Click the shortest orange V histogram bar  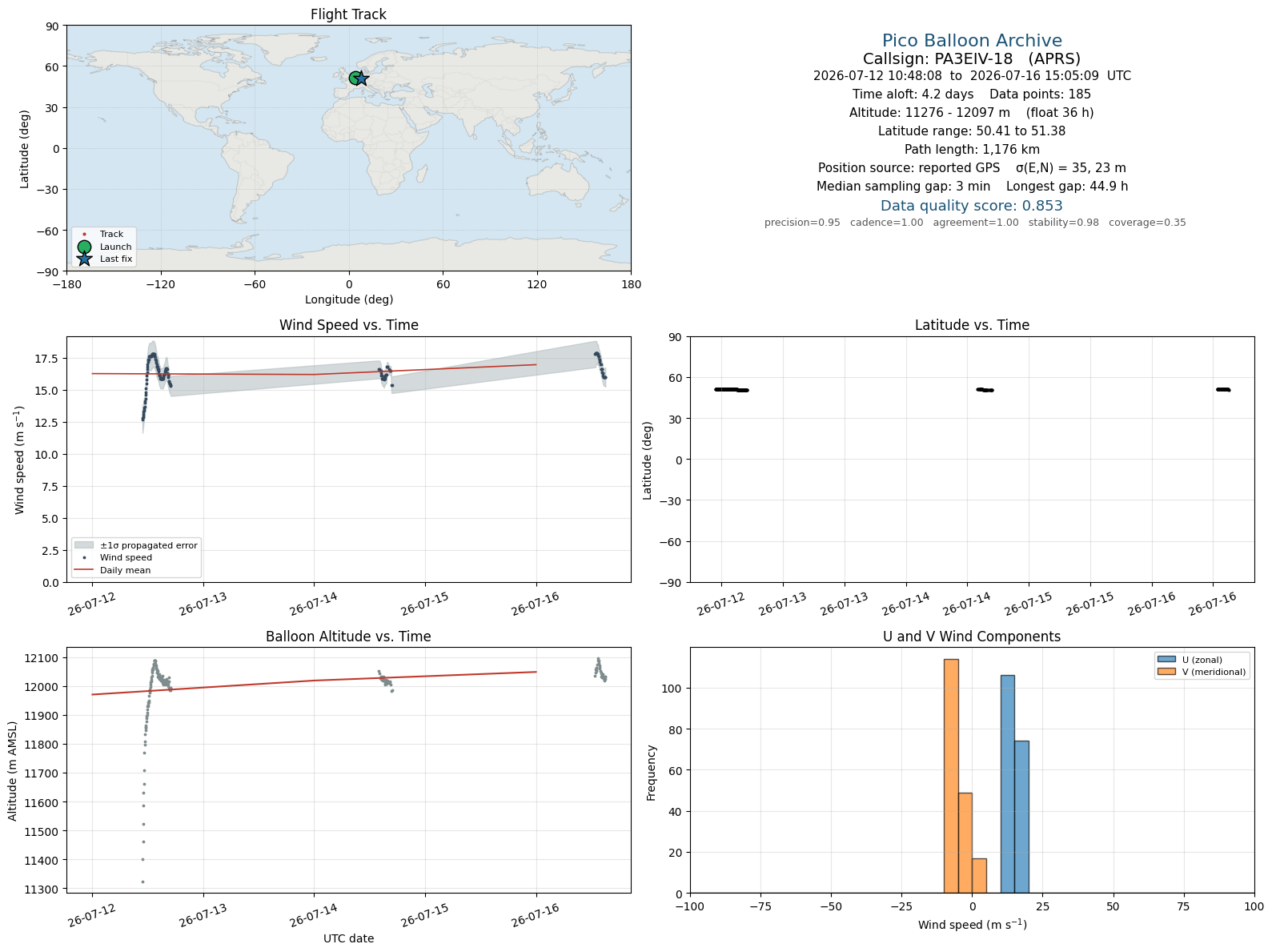[x=979, y=875]
